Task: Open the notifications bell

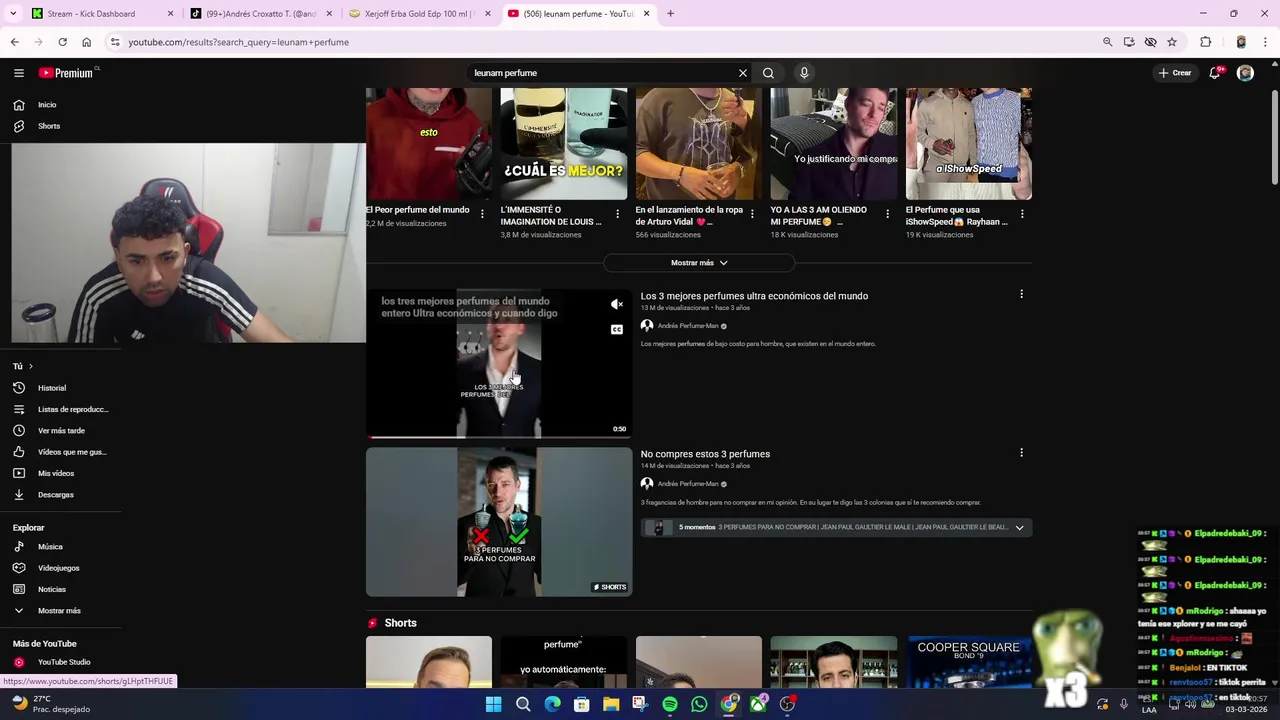Action: (x=1215, y=73)
